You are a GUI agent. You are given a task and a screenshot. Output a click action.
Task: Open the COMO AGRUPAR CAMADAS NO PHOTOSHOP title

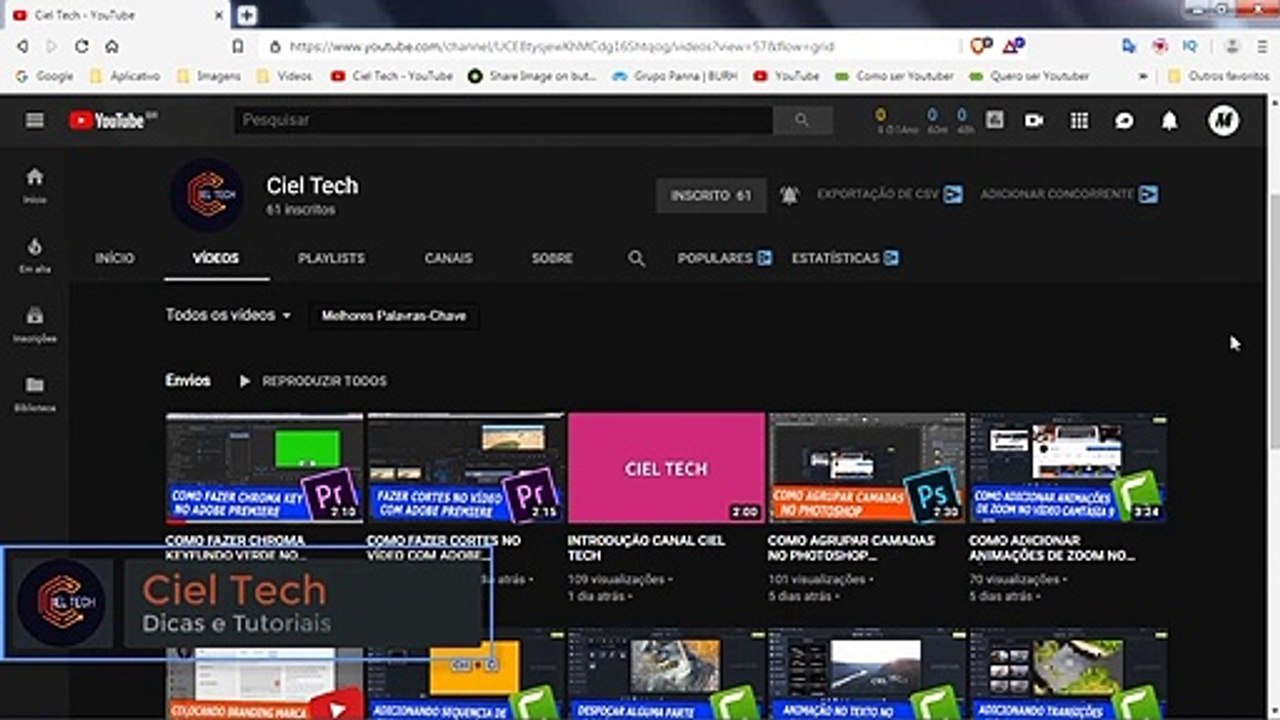852,547
